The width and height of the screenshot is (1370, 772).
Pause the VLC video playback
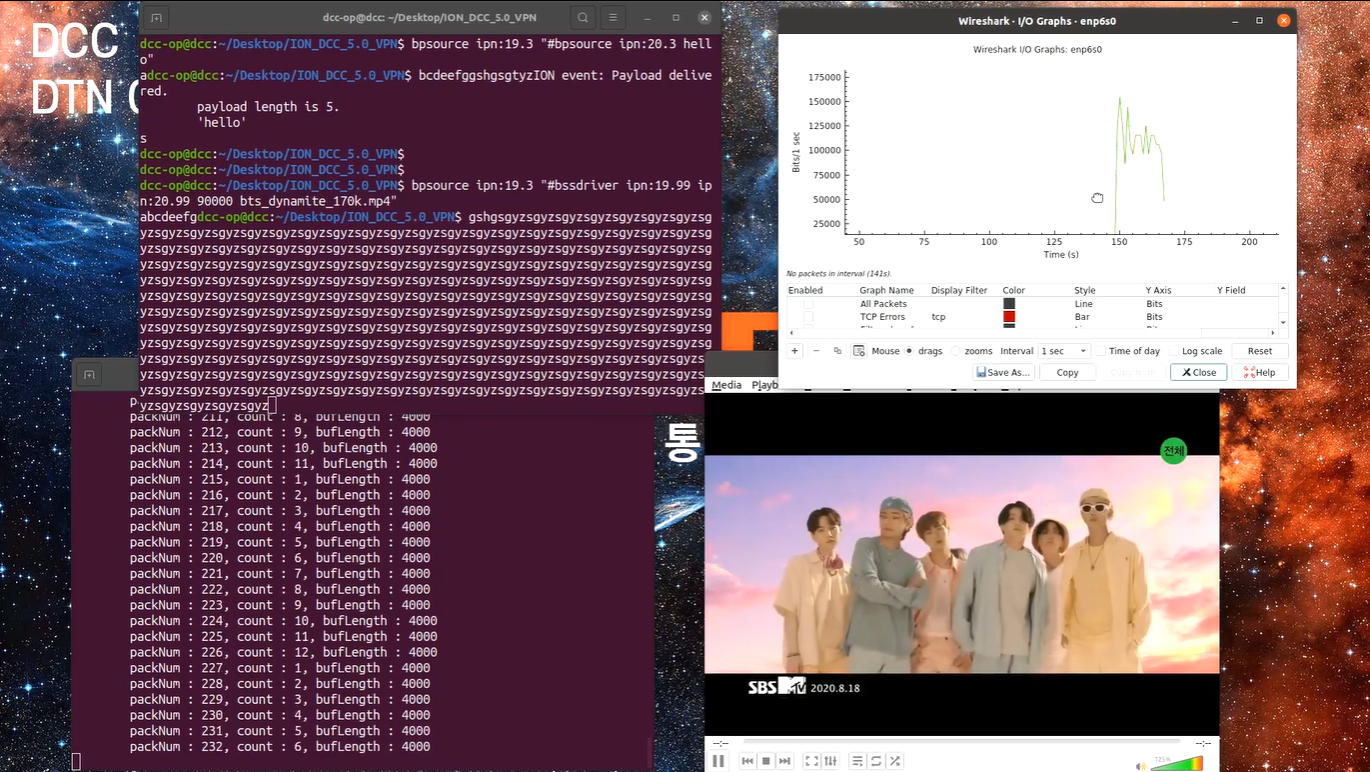coord(718,761)
